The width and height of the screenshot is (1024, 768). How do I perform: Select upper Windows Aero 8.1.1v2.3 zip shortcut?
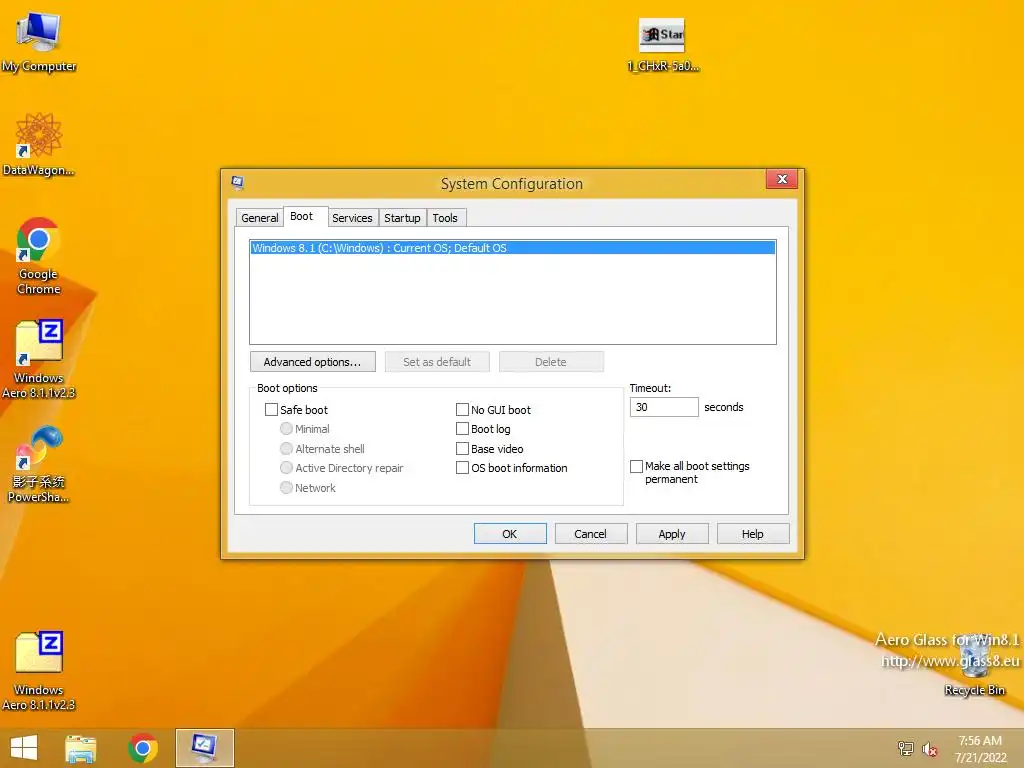[x=39, y=359]
